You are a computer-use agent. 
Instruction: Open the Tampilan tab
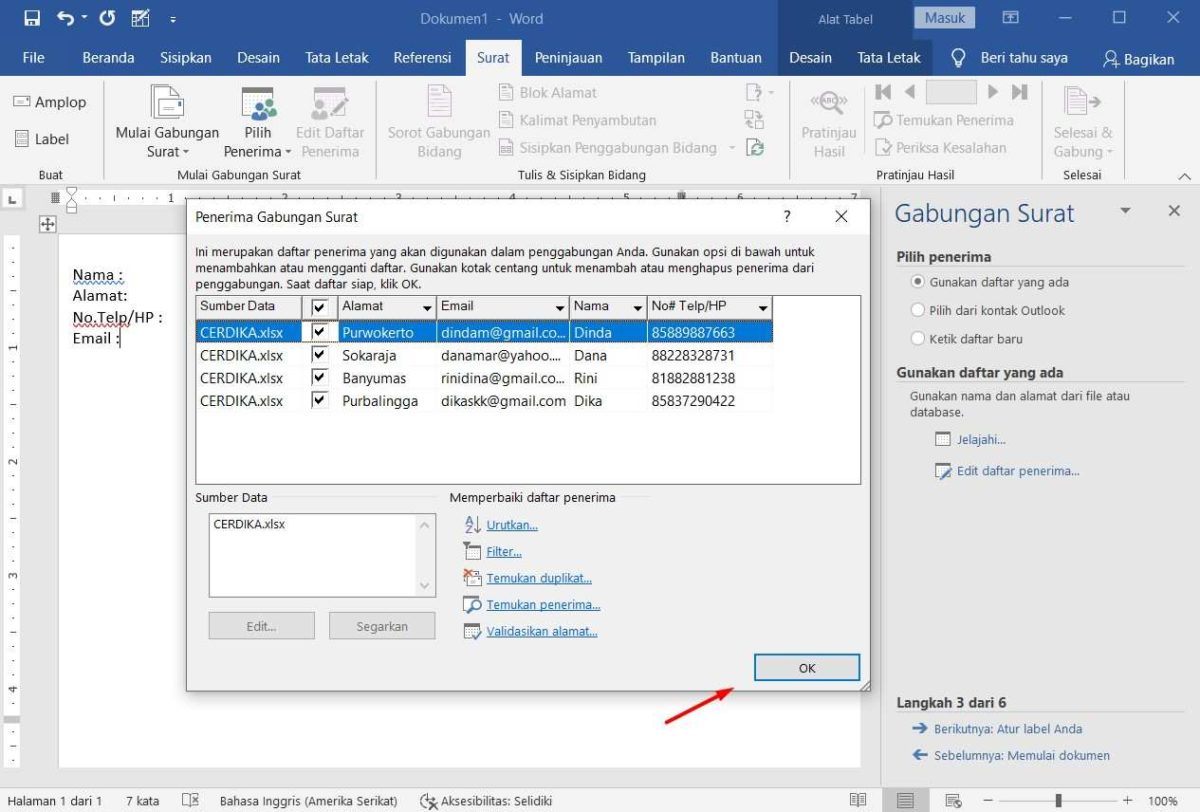656,58
